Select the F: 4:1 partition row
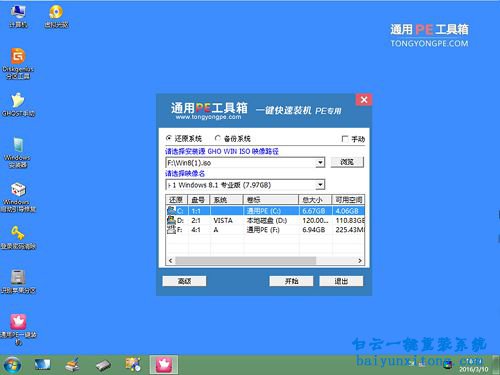This screenshot has height=375, width=500. 265,230
